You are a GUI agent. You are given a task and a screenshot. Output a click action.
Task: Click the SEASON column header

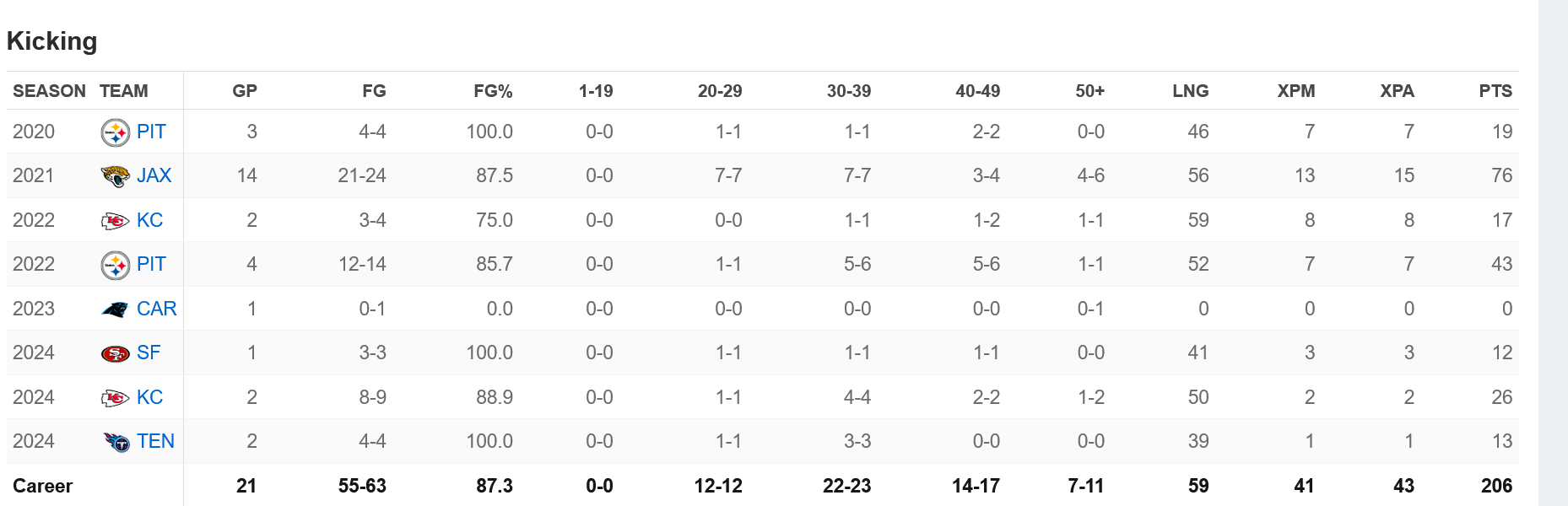click(49, 91)
